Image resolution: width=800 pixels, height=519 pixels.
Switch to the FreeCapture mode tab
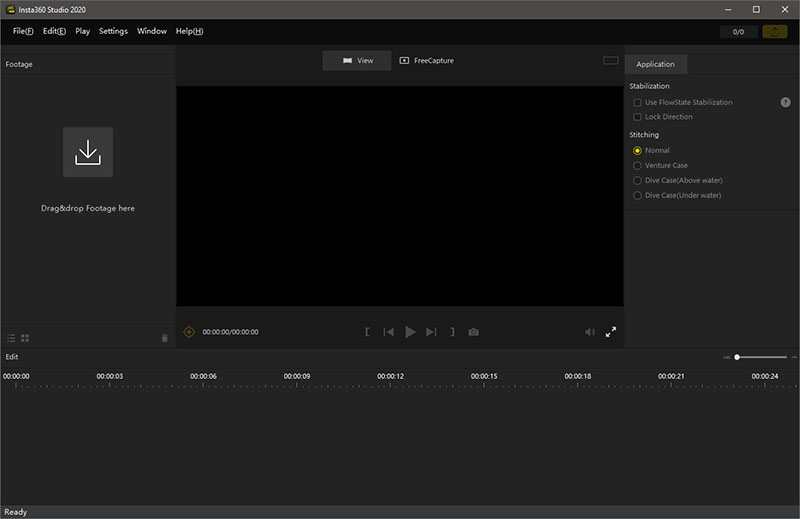[x=427, y=60]
